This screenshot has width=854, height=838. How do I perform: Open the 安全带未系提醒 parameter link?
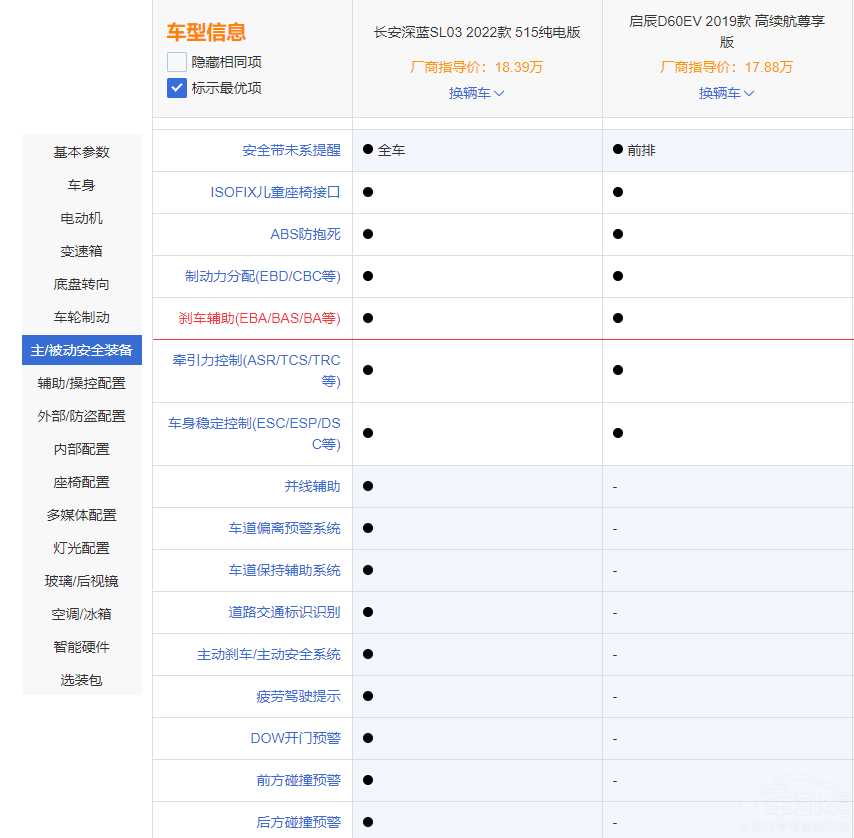coord(291,150)
